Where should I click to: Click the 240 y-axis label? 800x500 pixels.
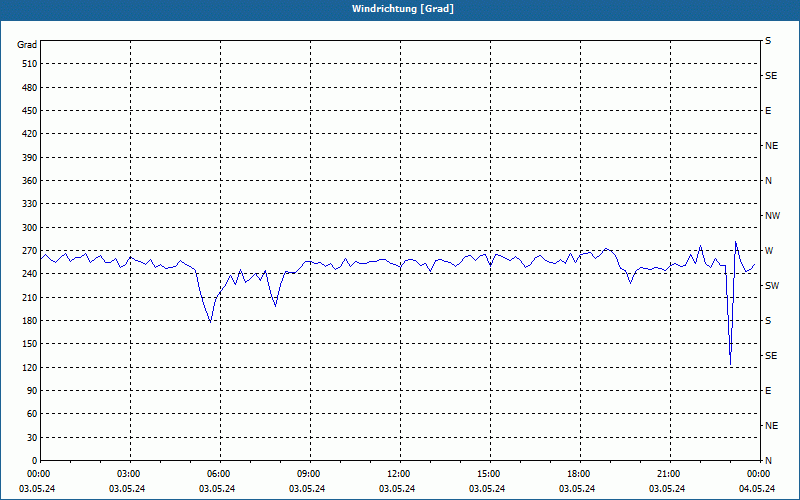pyautogui.click(x=30, y=274)
